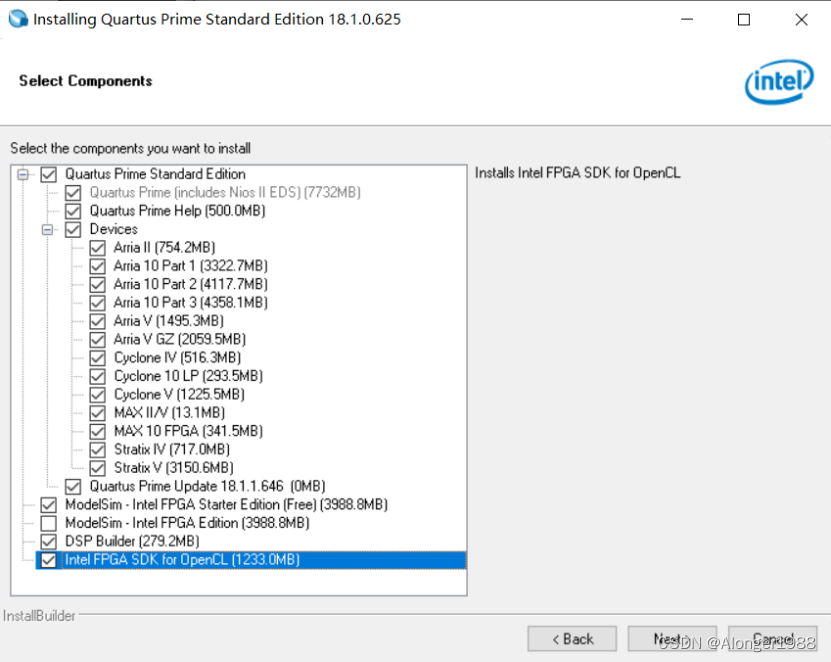Uncheck Arria 10 Part 1 checkbox
Screen dimensions: 831x662
[x=98, y=266]
